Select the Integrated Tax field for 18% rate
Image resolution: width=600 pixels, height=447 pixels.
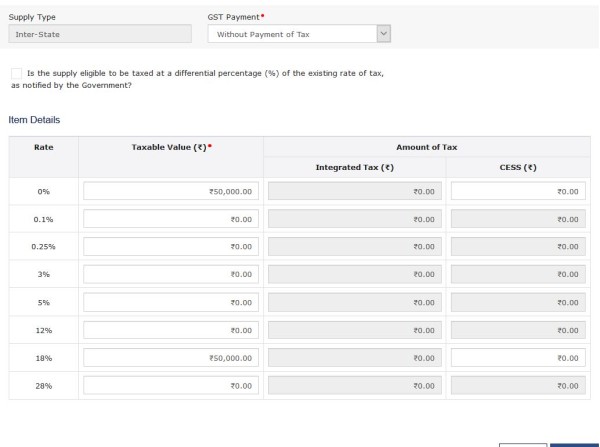tap(355, 357)
